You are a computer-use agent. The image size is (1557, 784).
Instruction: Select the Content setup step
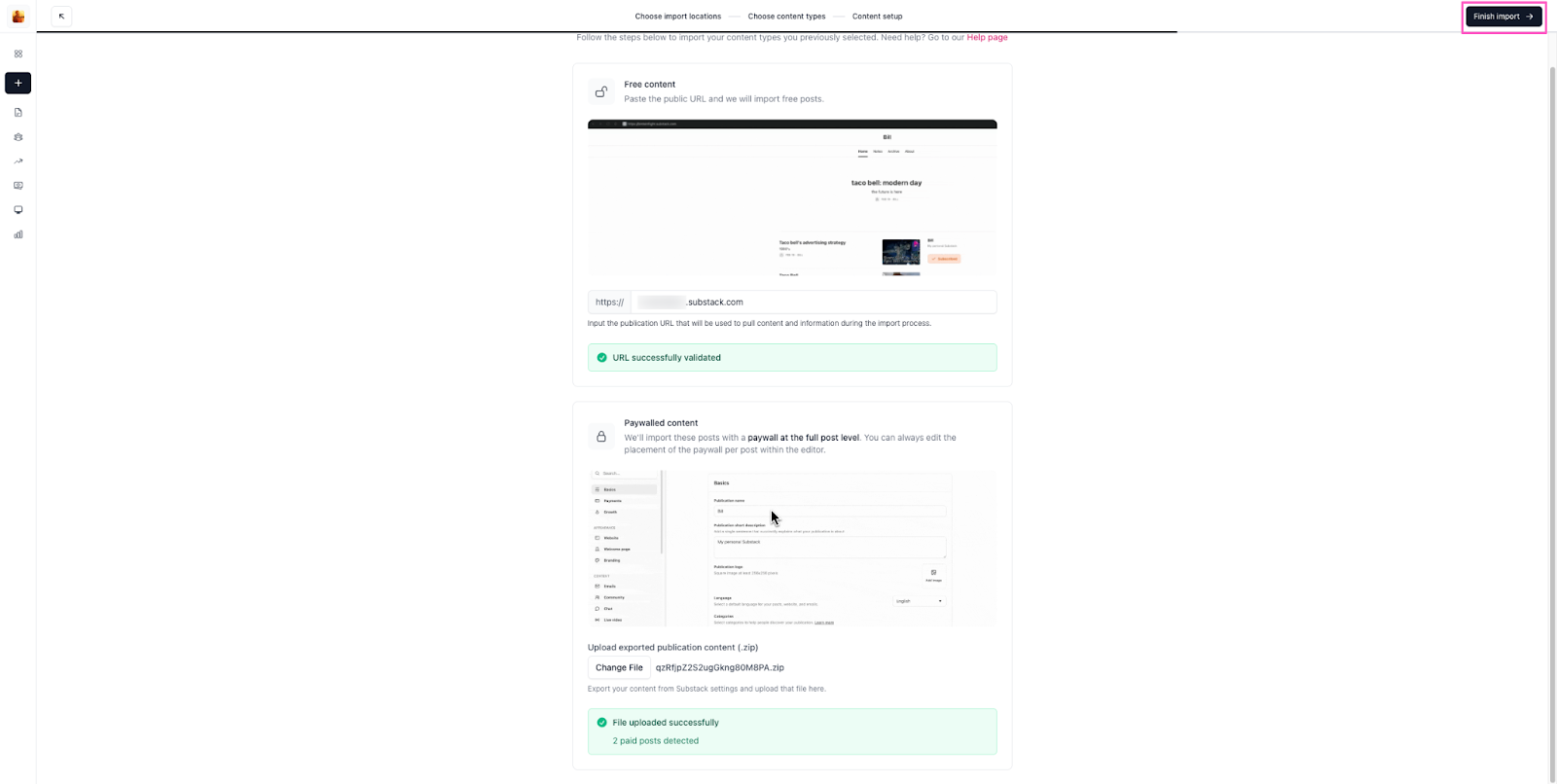(x=877, y=17)
